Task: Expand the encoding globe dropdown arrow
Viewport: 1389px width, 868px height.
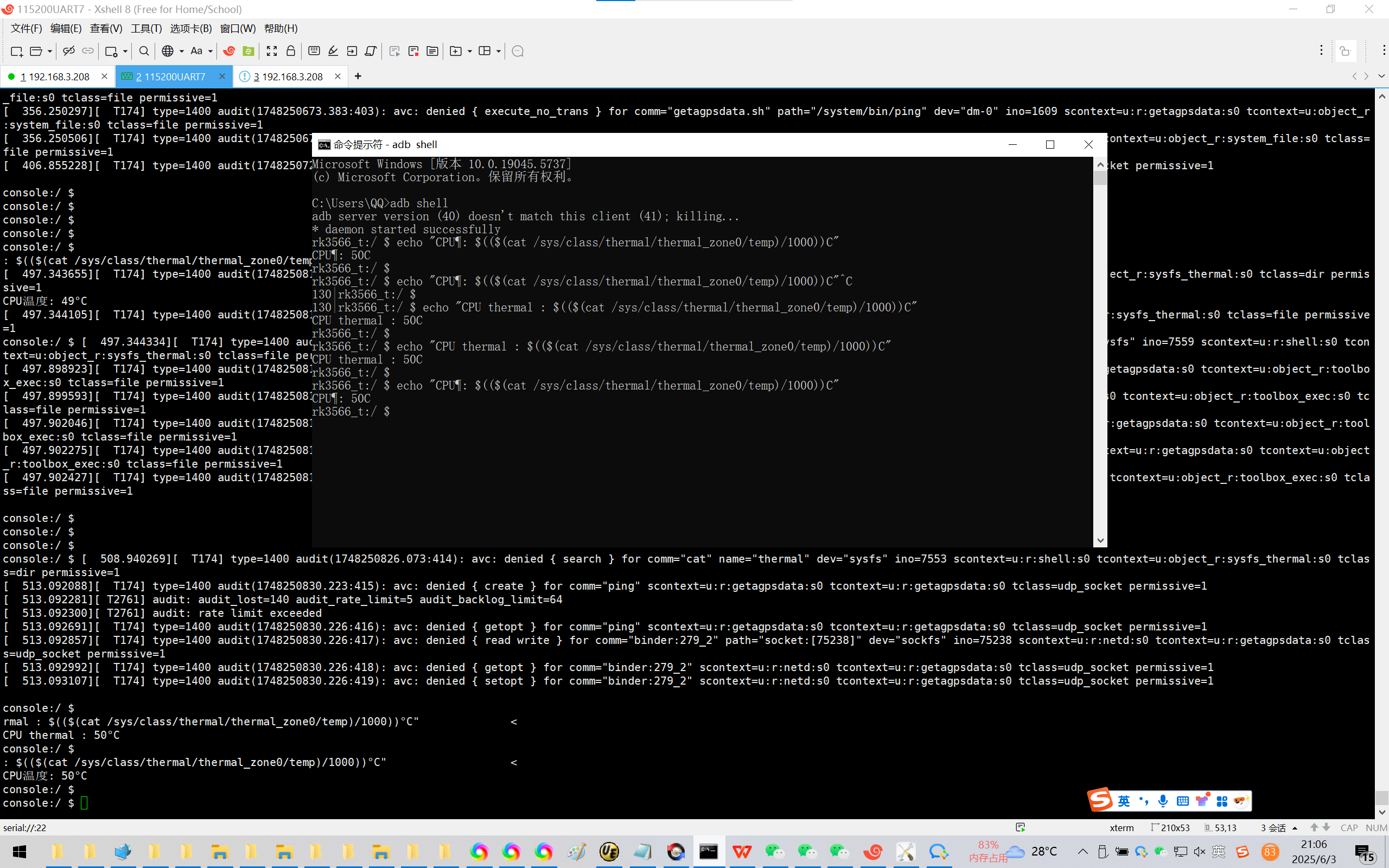Action: [181, 51]
